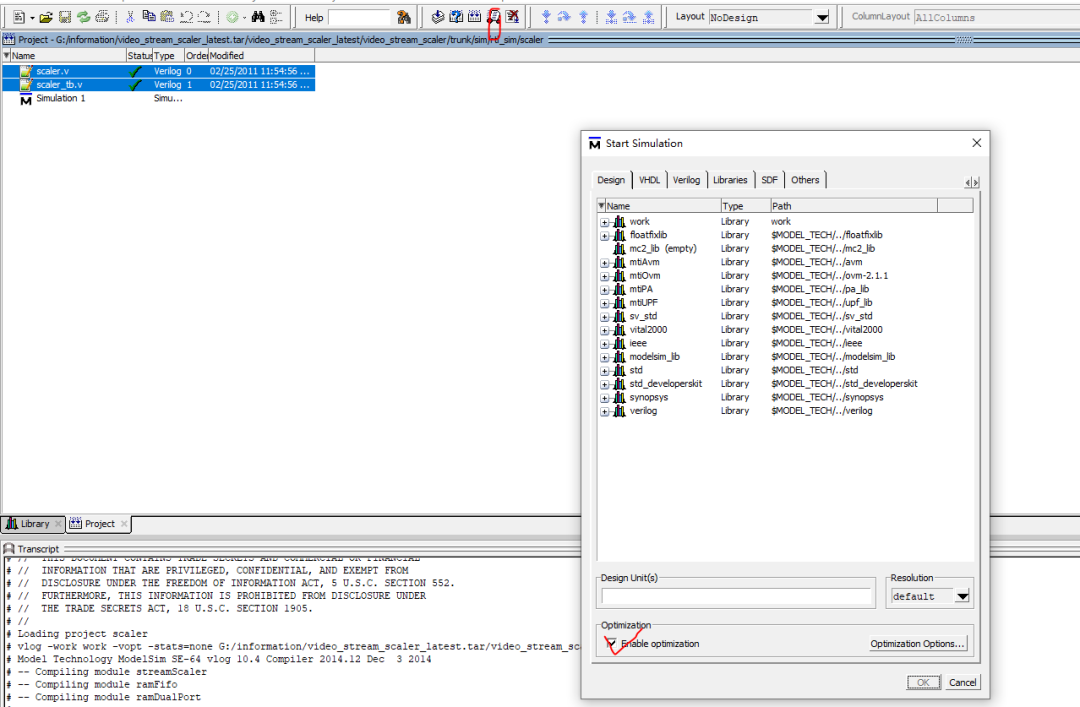Click the binoculars Find icon
Viewport: 1080px width, 707px height.
click(258, 17)
